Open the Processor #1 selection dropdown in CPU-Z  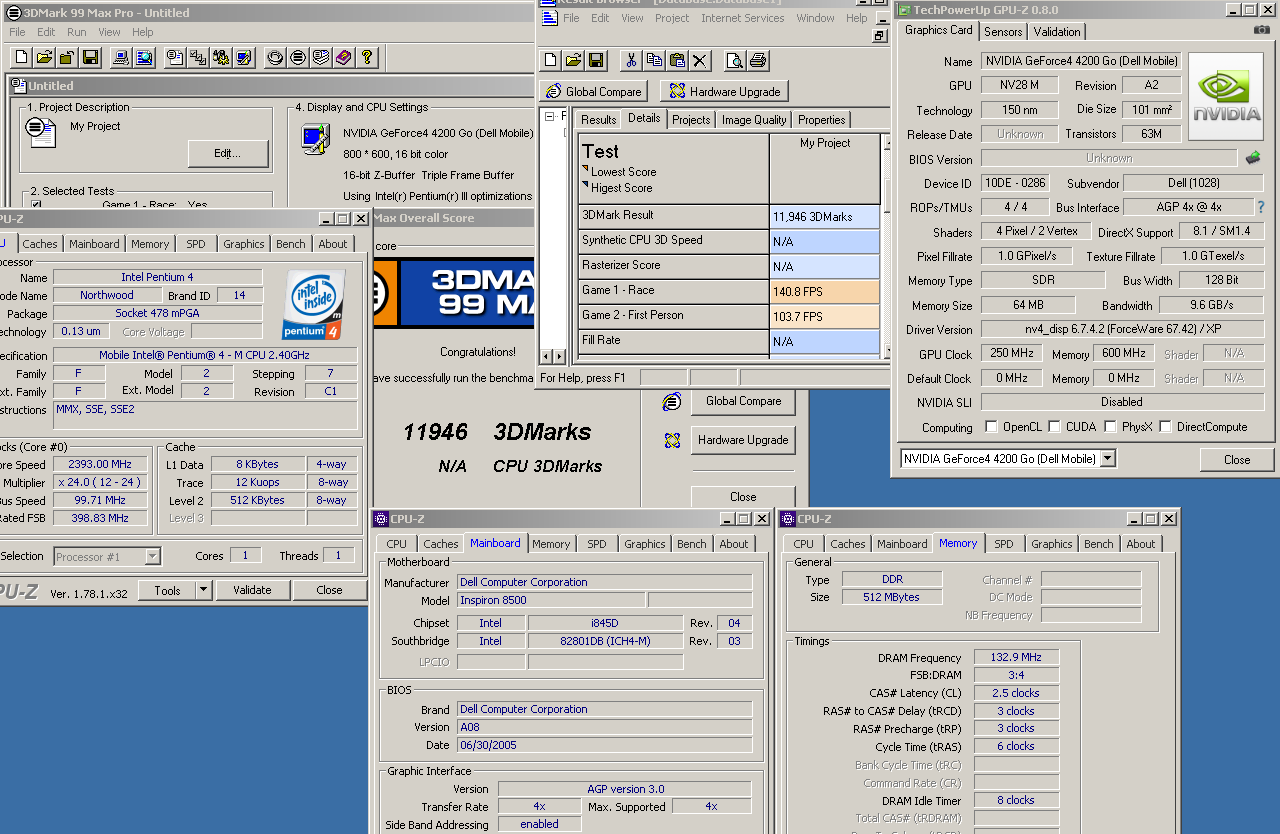[x=153, y=556]
